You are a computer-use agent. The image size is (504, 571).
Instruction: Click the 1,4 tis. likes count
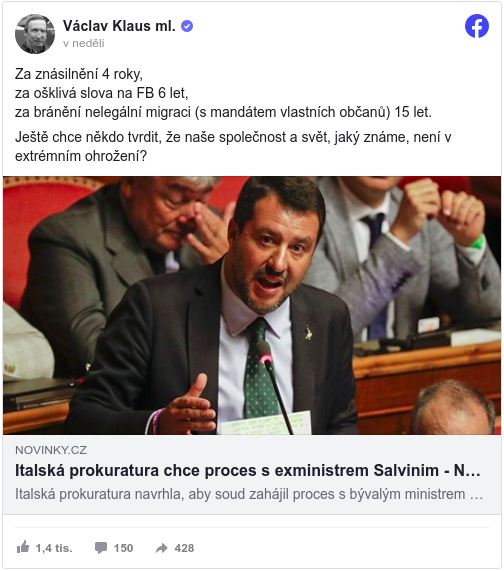click(x=54, y=548)
